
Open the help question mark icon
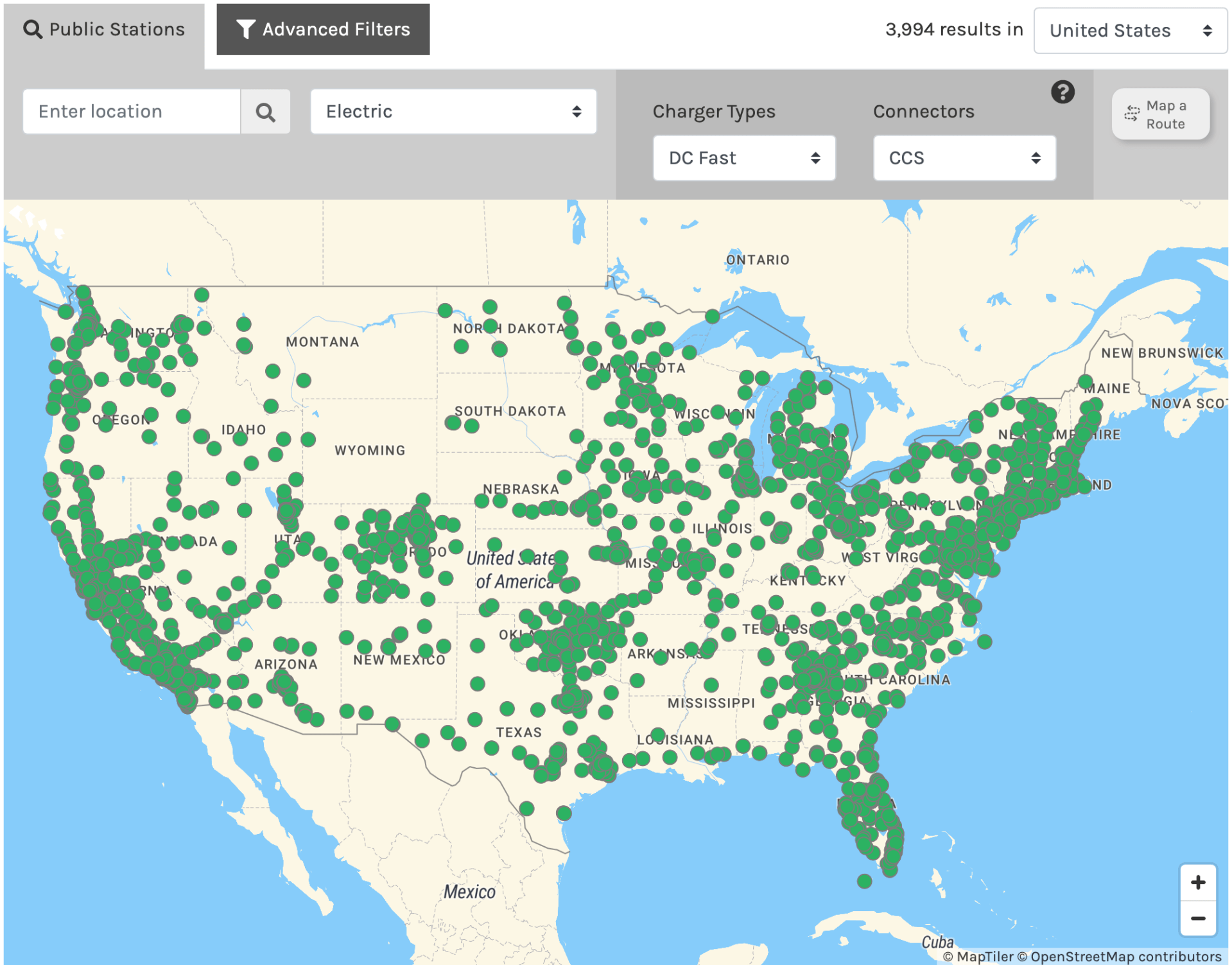point(1063,92)
